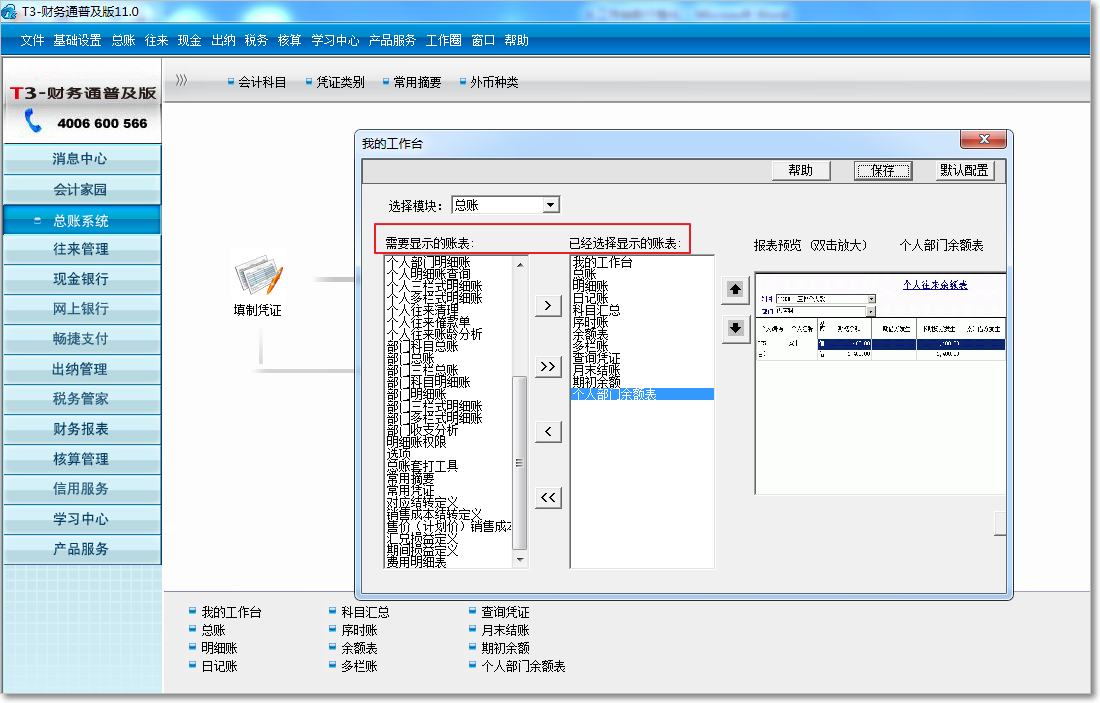Click the available reports list scrollbar thumb
1100x703 pixels.
click(x=519, y=462)
